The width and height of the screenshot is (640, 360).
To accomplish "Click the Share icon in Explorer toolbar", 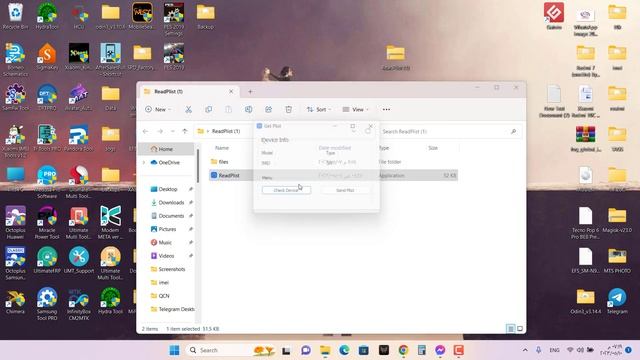I will 269,109.
